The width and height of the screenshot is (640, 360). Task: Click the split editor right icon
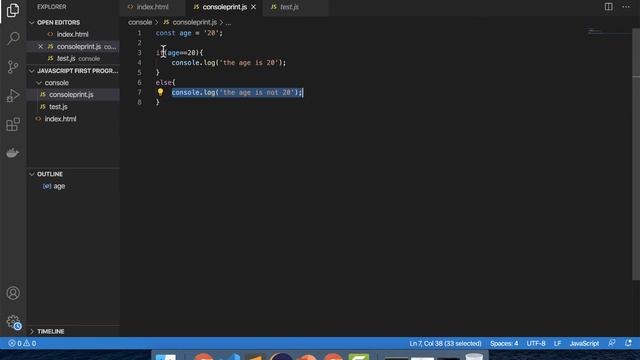click(x=609, y=7)
